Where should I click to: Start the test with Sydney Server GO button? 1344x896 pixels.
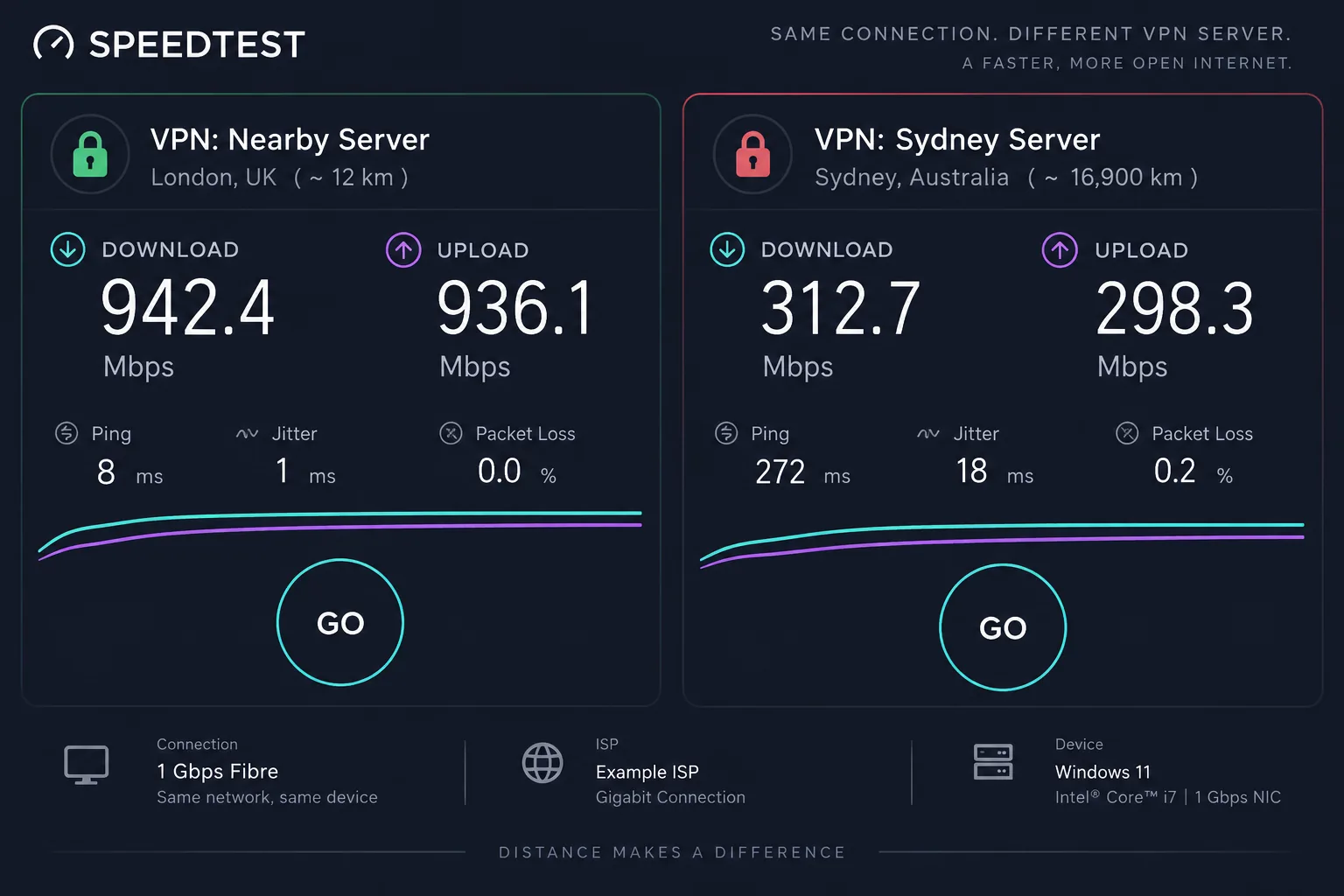(x=1003, y=627)
